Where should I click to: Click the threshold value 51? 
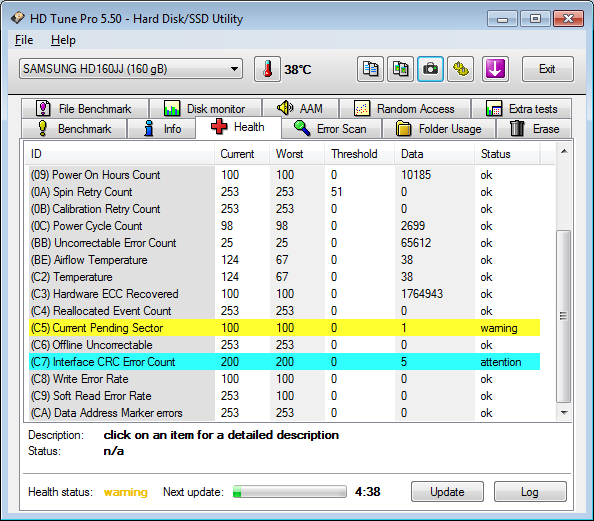(336, 192)
